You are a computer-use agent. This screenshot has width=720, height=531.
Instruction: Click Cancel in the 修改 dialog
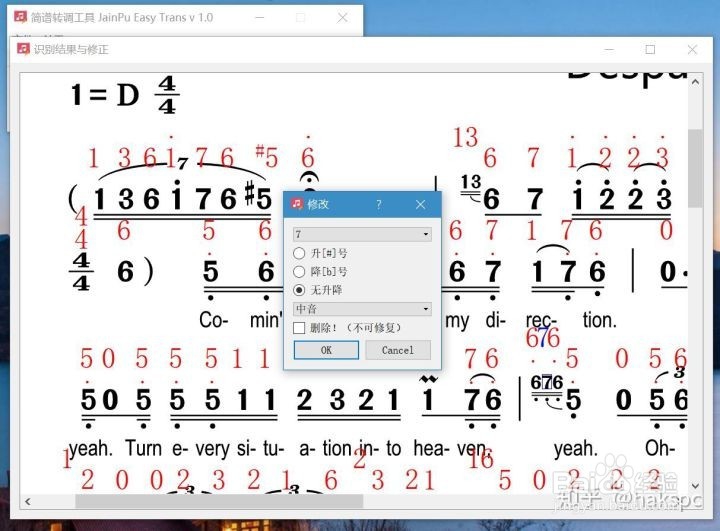click(x=398, y=350)
